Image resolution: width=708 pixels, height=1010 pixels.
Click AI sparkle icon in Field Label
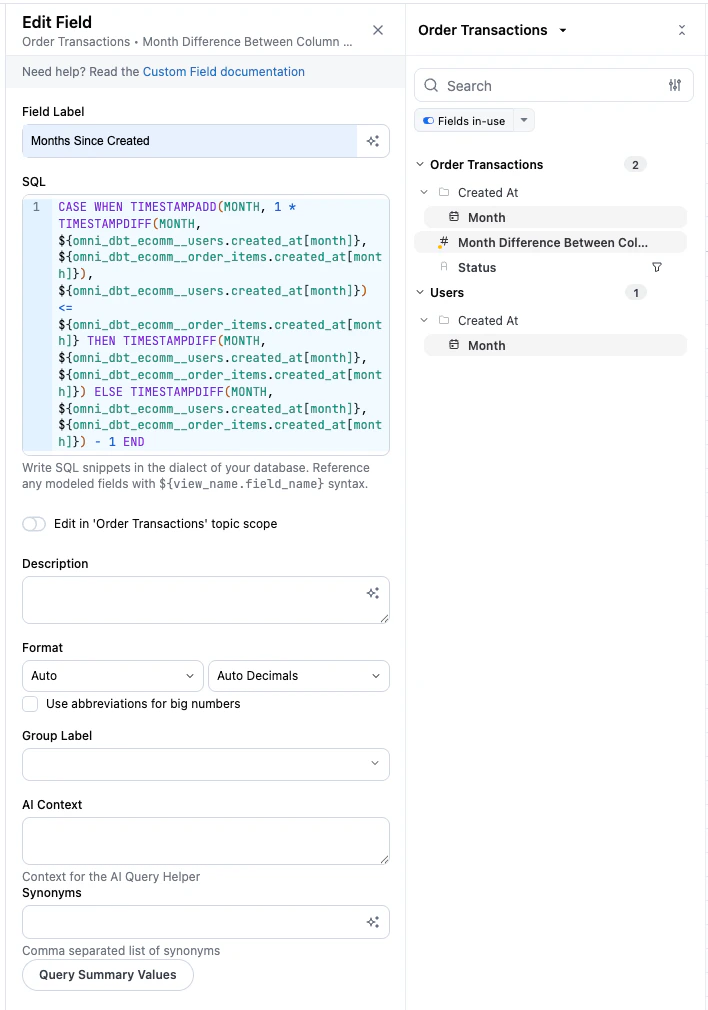click(373, 141)
